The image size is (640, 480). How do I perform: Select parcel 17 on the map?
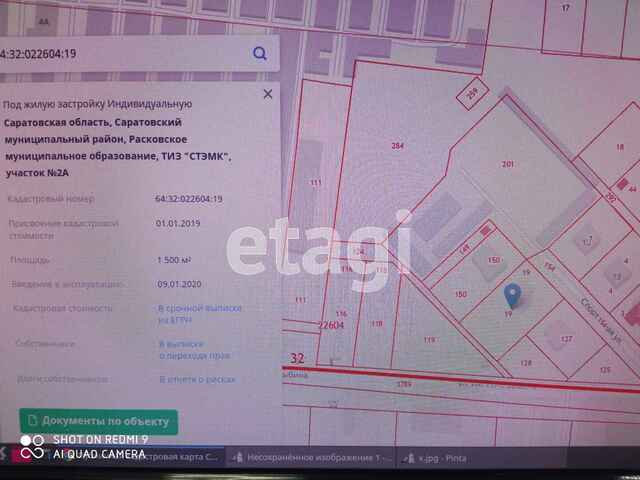coord(565,8)
